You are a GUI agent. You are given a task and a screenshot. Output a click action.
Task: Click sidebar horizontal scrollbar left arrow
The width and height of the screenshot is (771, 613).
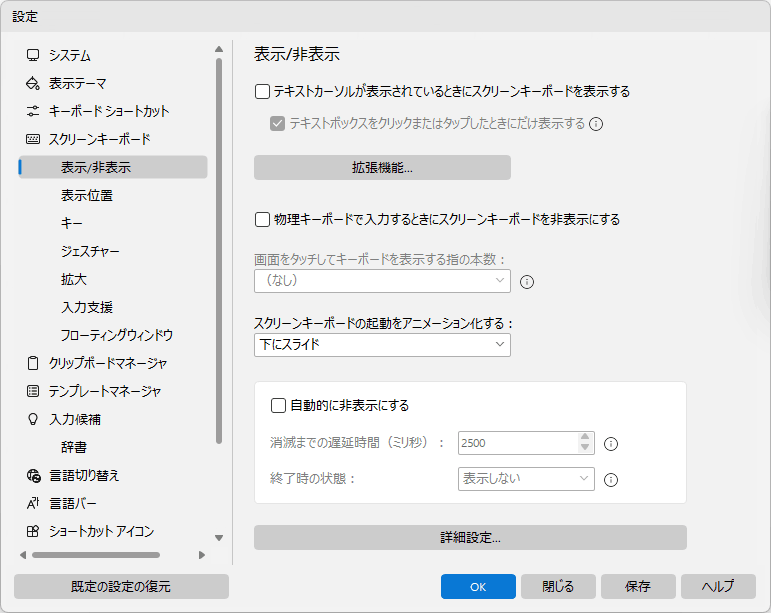(x=23, y=555)
